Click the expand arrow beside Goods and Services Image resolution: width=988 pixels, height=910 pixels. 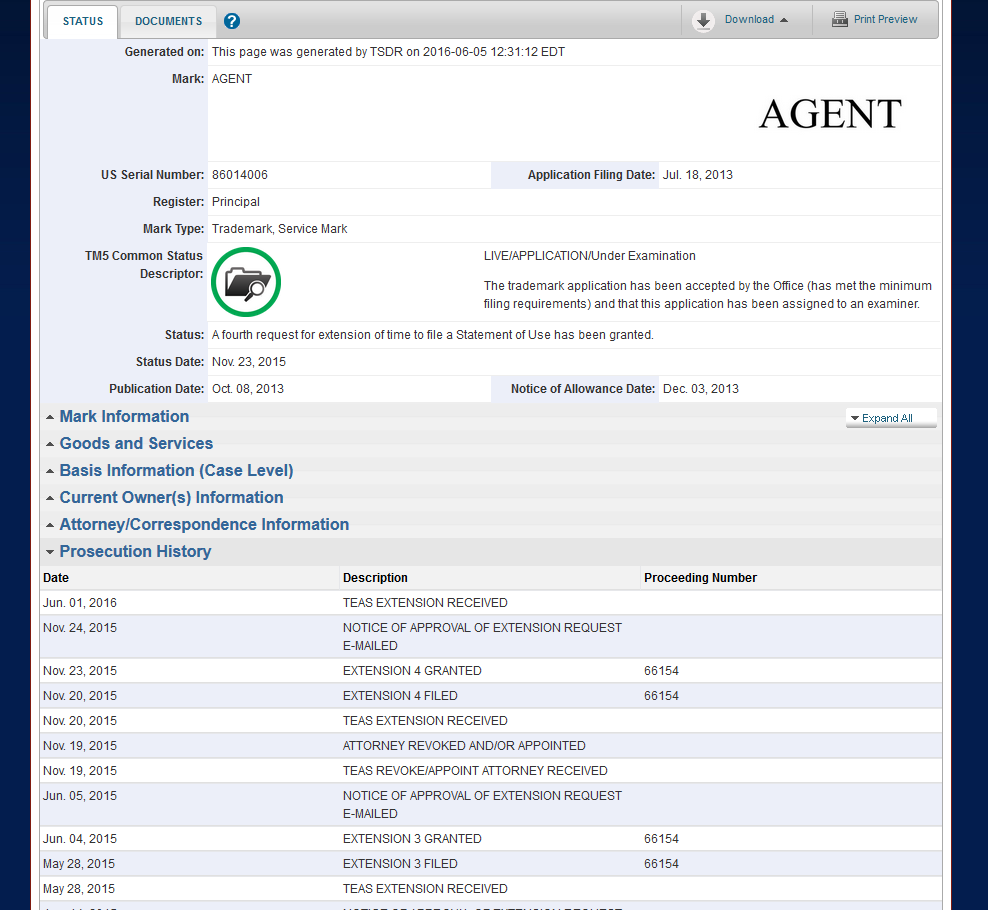tap(49, 443)
